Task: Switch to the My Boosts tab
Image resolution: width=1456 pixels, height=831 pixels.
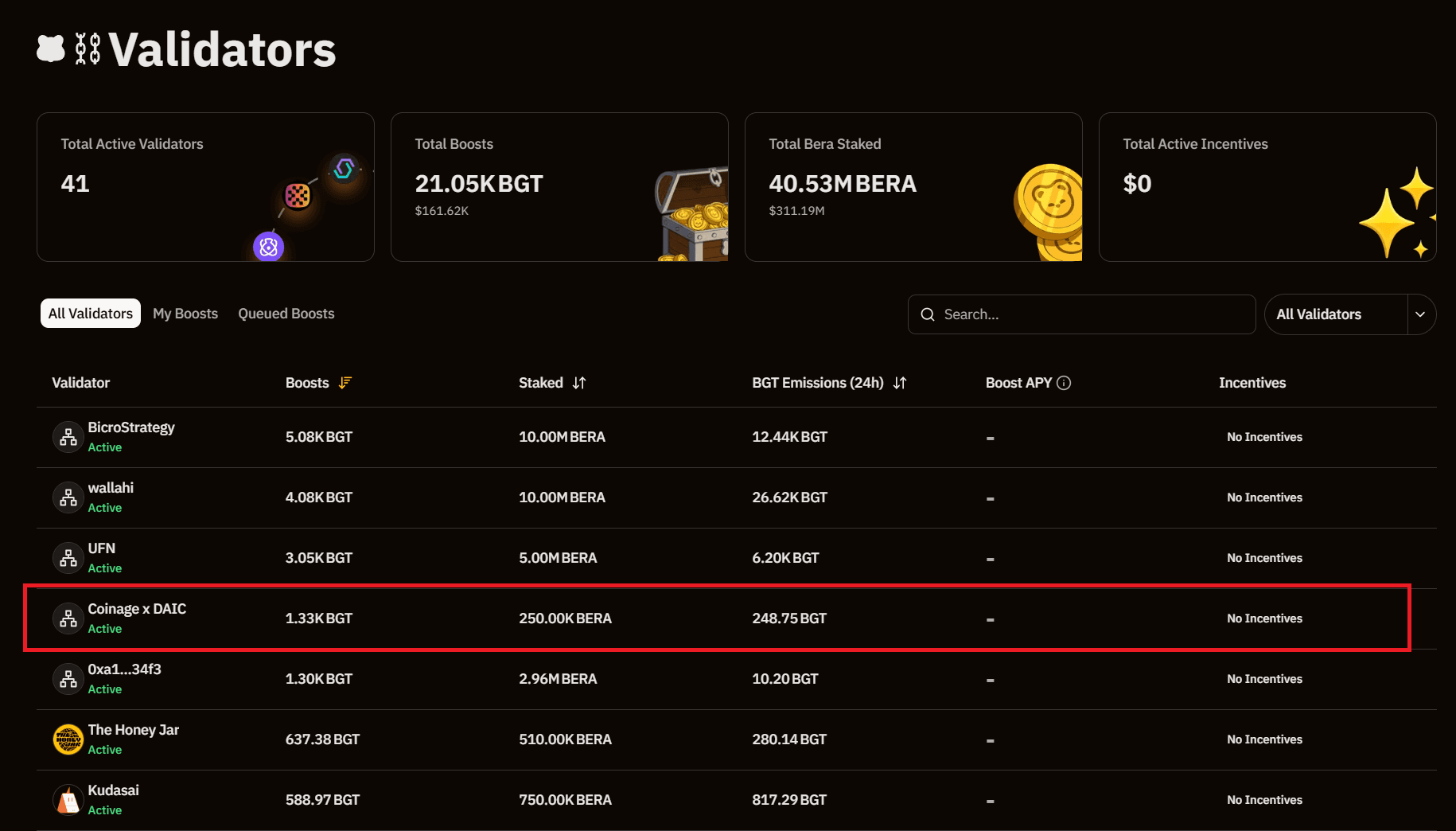Action: click(x=185, y=314)
